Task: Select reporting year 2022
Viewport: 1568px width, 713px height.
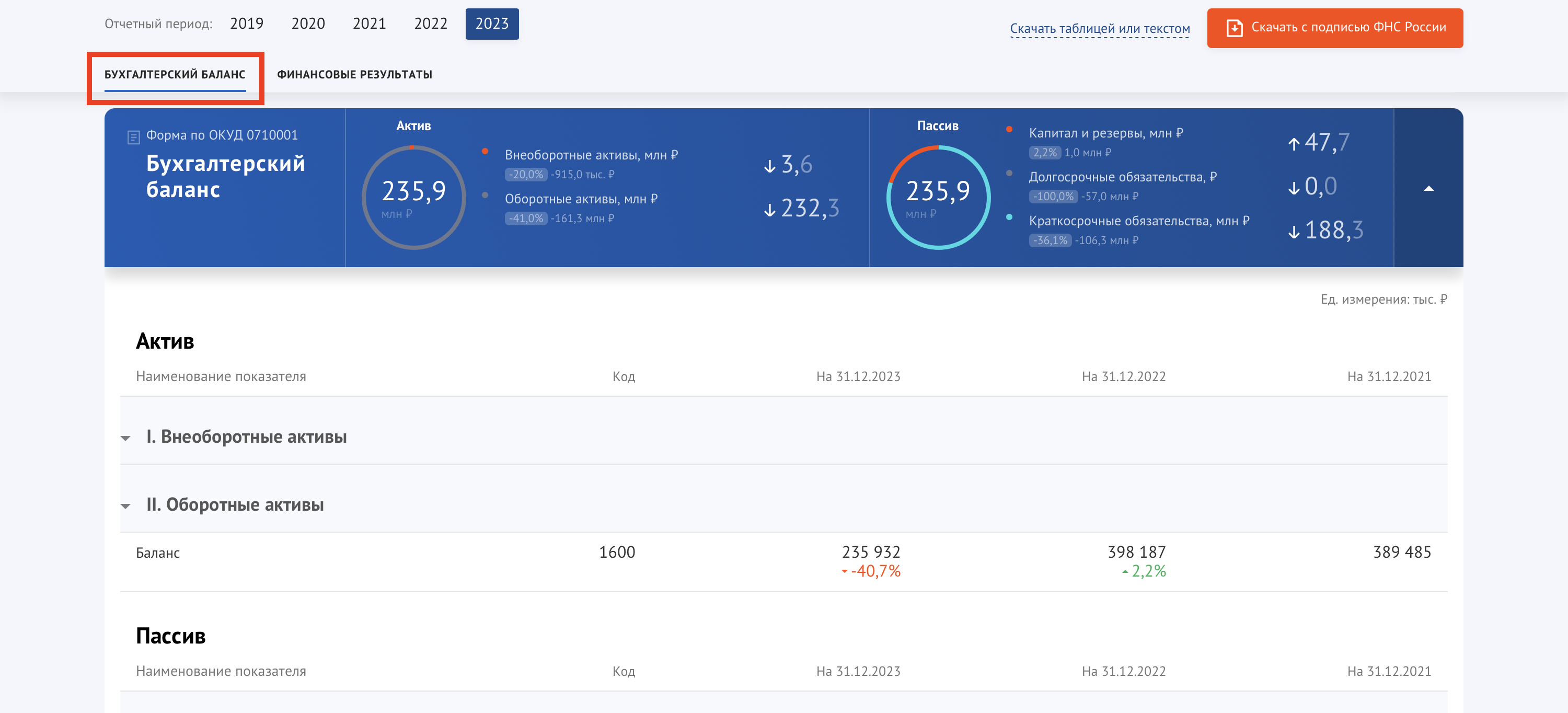Action: click(x=430, y=24)
